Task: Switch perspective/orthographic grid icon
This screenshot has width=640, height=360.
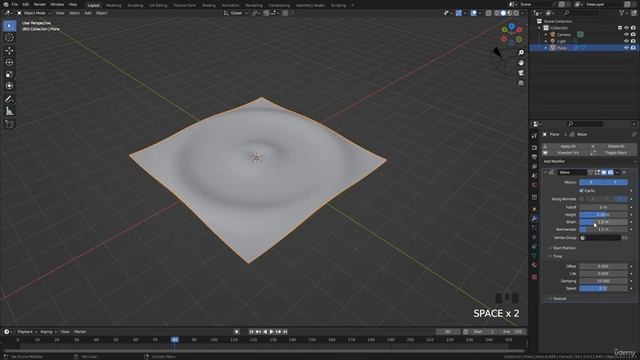Action: 521,83
